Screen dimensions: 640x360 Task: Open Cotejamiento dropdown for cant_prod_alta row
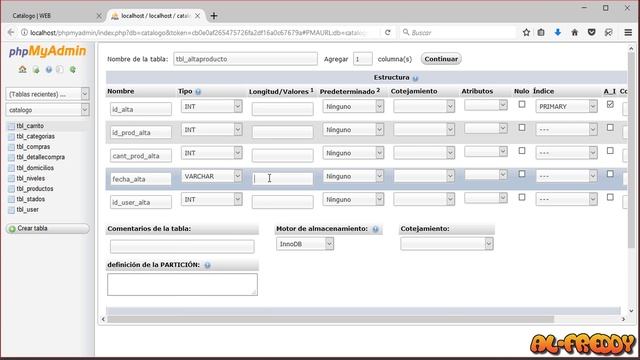(x=424, y=153)
